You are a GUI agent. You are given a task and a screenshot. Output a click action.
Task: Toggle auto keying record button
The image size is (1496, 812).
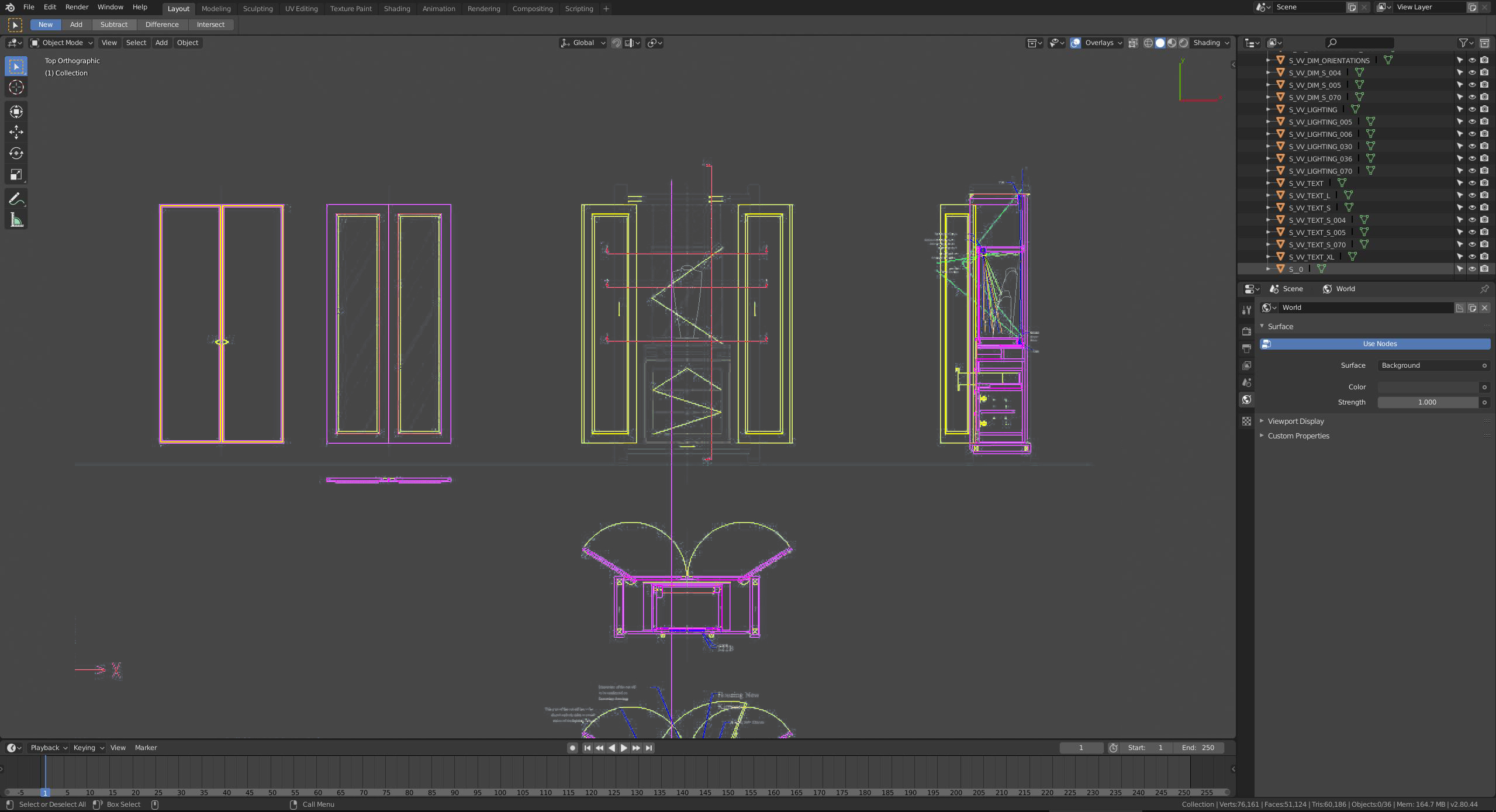[572, 748]
